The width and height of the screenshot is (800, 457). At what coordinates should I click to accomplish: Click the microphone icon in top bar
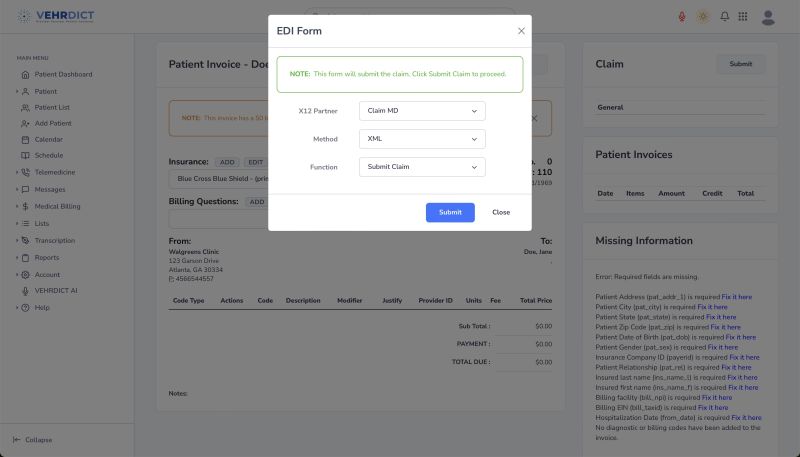(x=682, y=17)
